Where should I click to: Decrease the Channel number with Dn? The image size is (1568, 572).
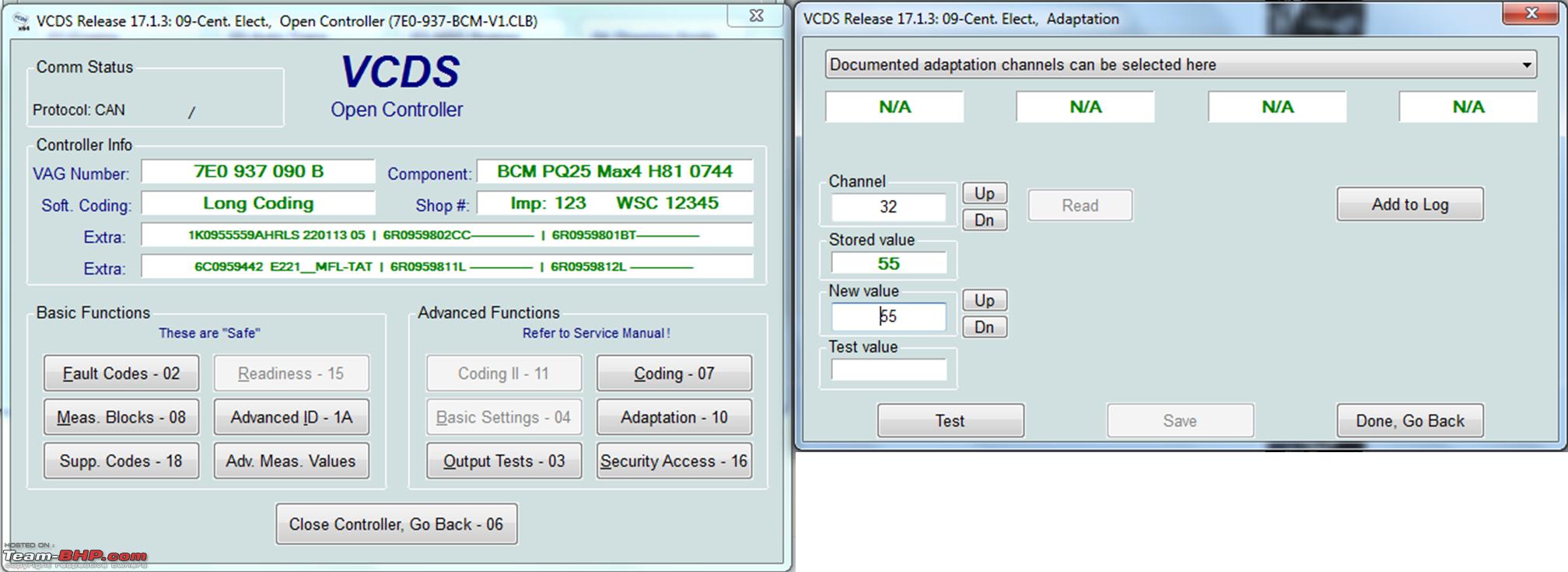[x=985, y=220]
